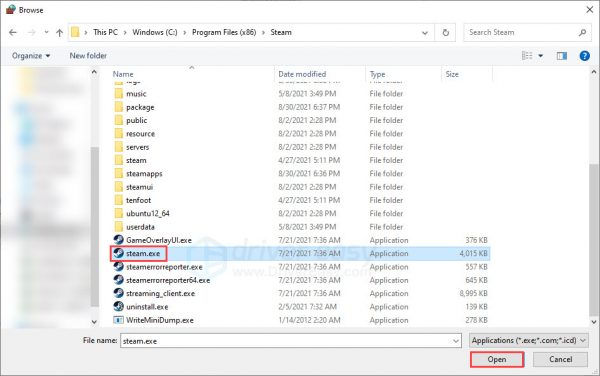
Task: Expand the address bar history dropdown
Action: [425, 33]
